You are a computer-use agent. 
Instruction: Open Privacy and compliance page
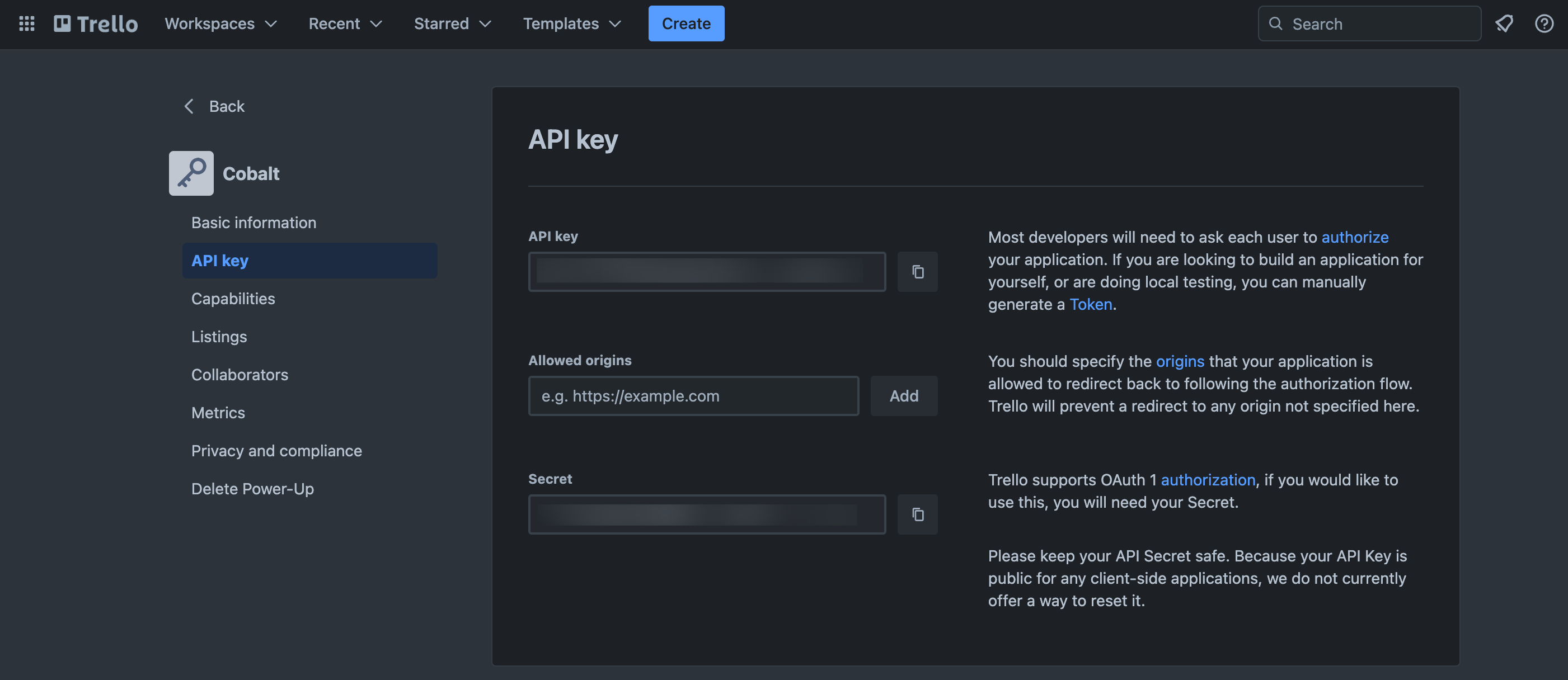(x=276, y=451)
